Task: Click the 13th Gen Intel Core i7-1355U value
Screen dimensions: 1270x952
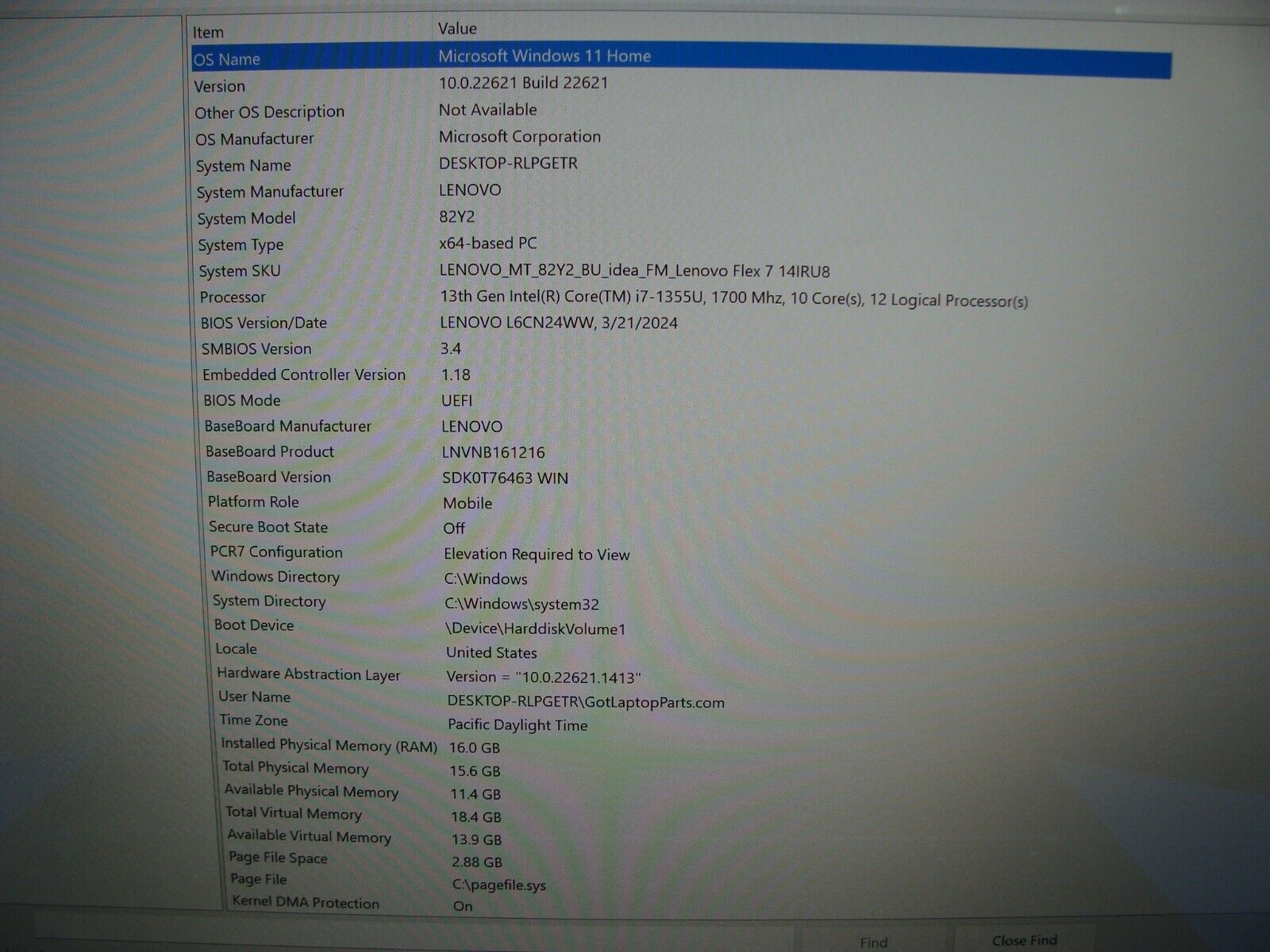Action: pyautogui.click(x=733, y=299)
